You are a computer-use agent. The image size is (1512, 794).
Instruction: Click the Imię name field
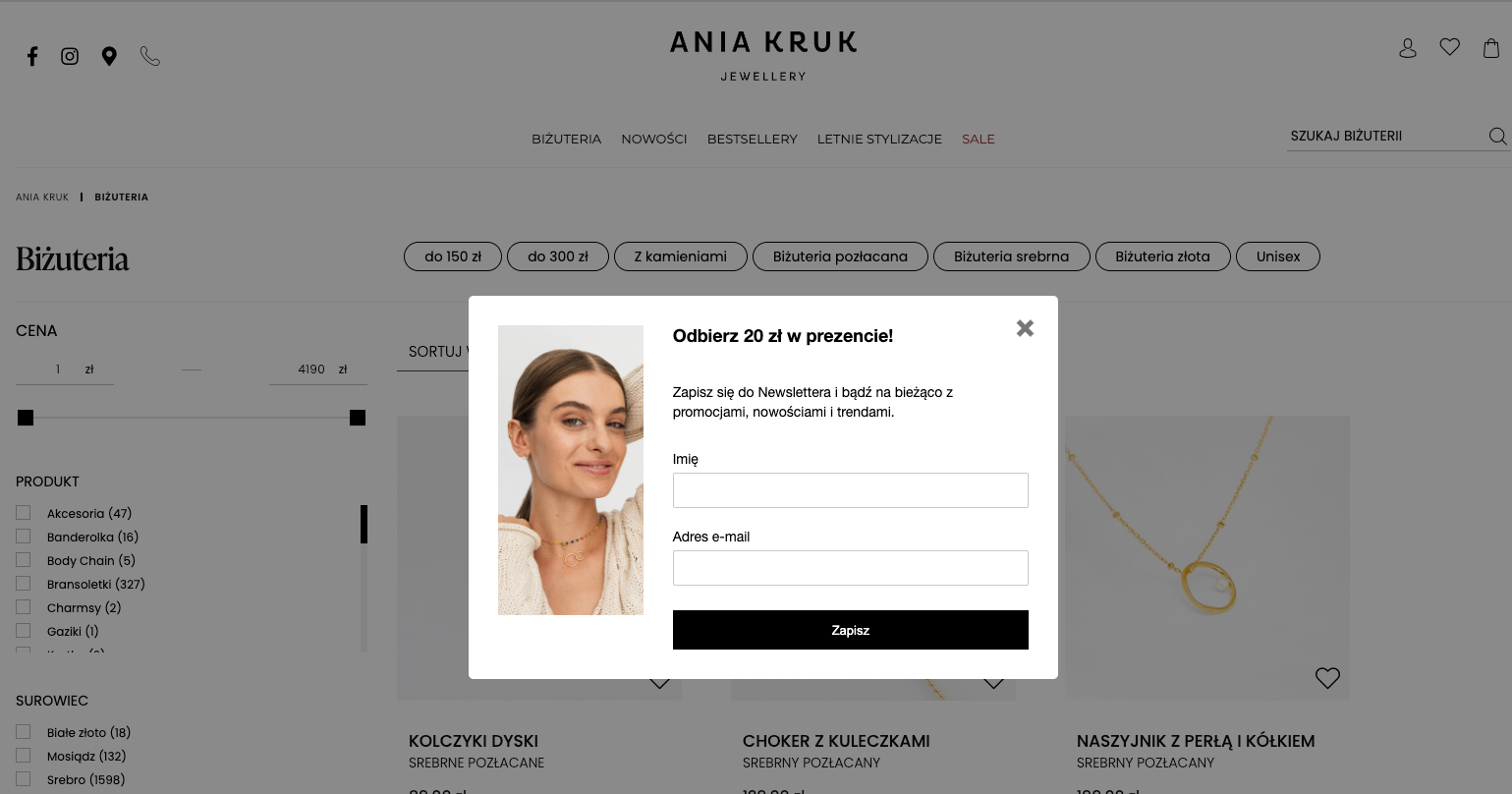pyautogui.click(x=851, y=490)
